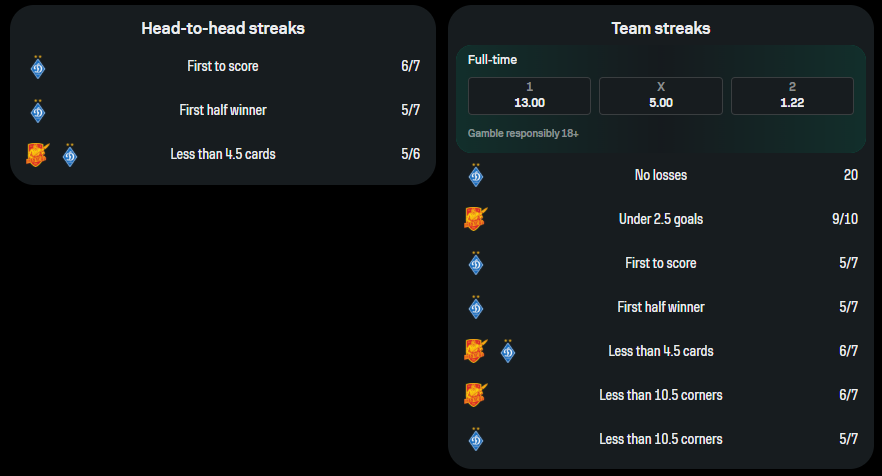
Task: Click Dynamo crest beside head-to-head First to score
Action: click(38, 67)
